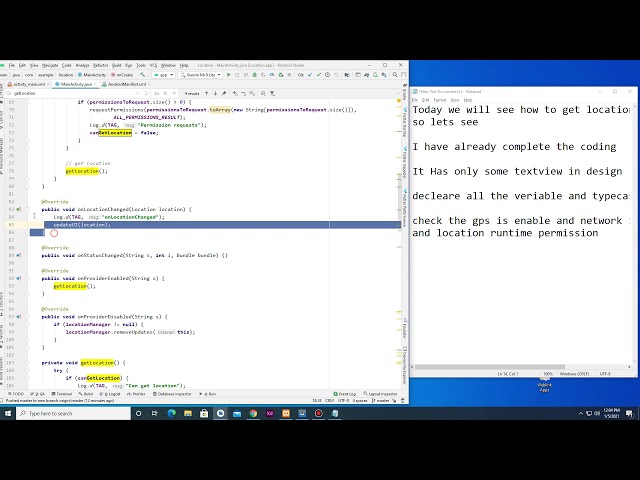The image size is (640, 480).
Task: Click the Git update project checkmark icon
Action: pyautogui.click(x=310, y=75)
